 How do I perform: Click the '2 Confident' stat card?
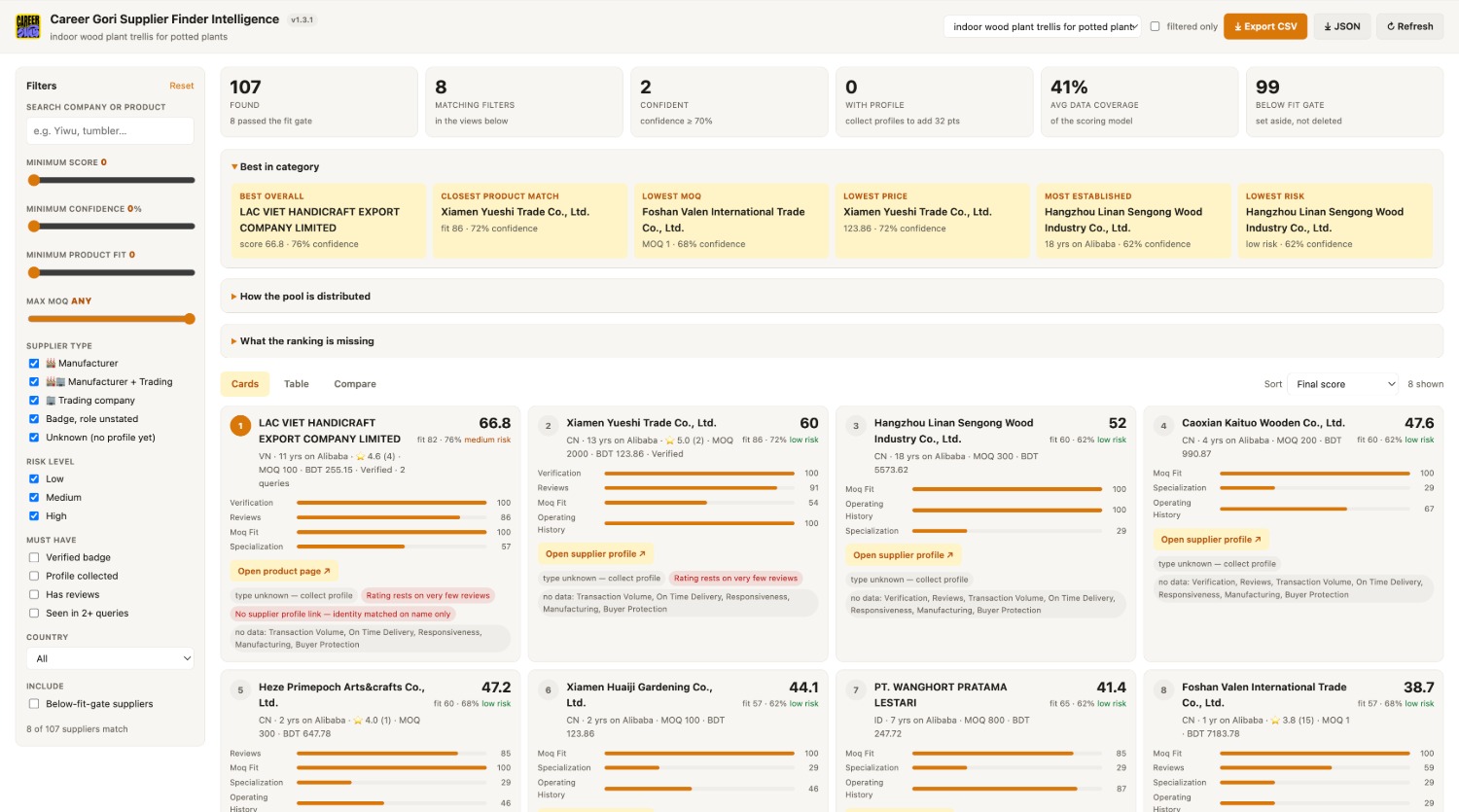point(729,102)
